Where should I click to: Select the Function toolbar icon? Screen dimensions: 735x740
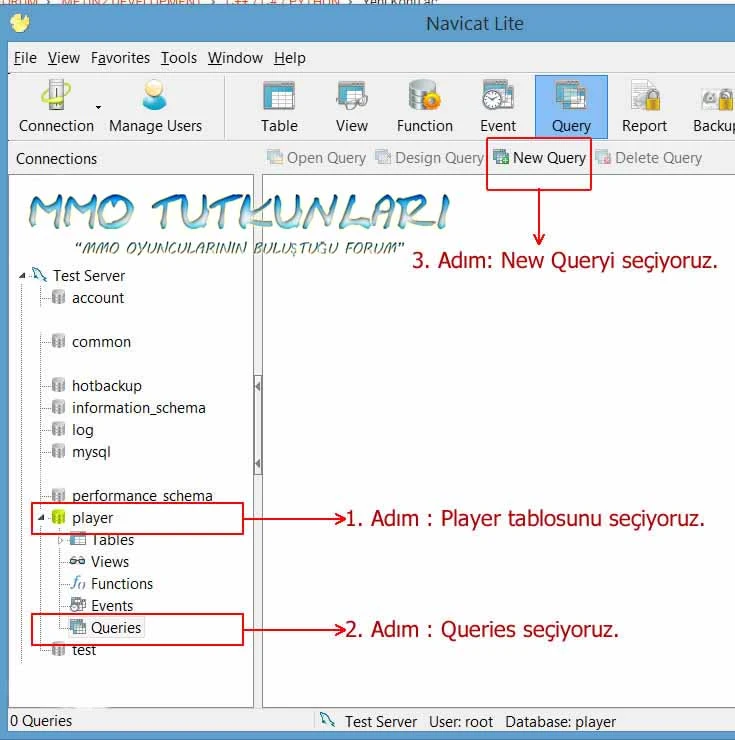pyautogui.click(x=424, y=106)
